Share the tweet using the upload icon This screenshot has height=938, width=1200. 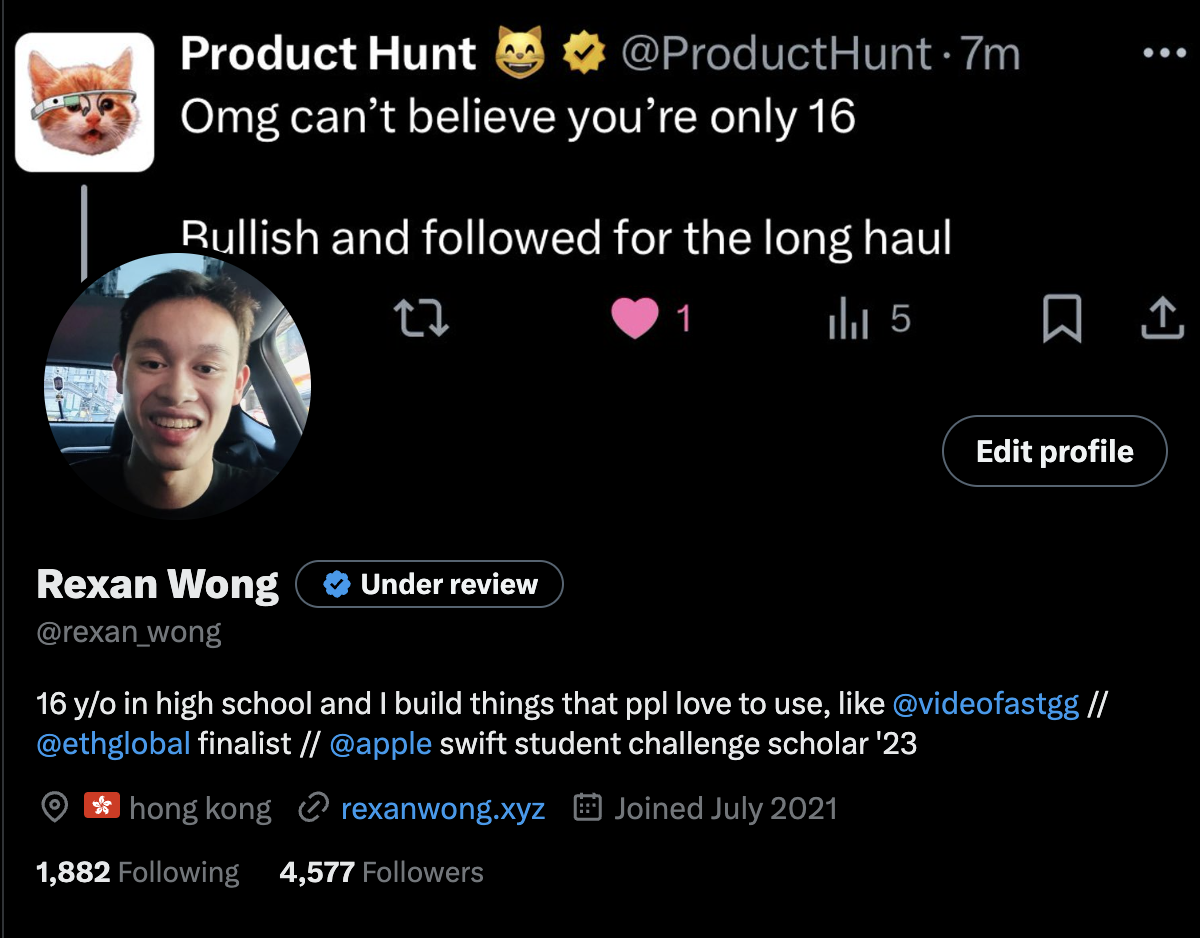[x=1161, y=319]
